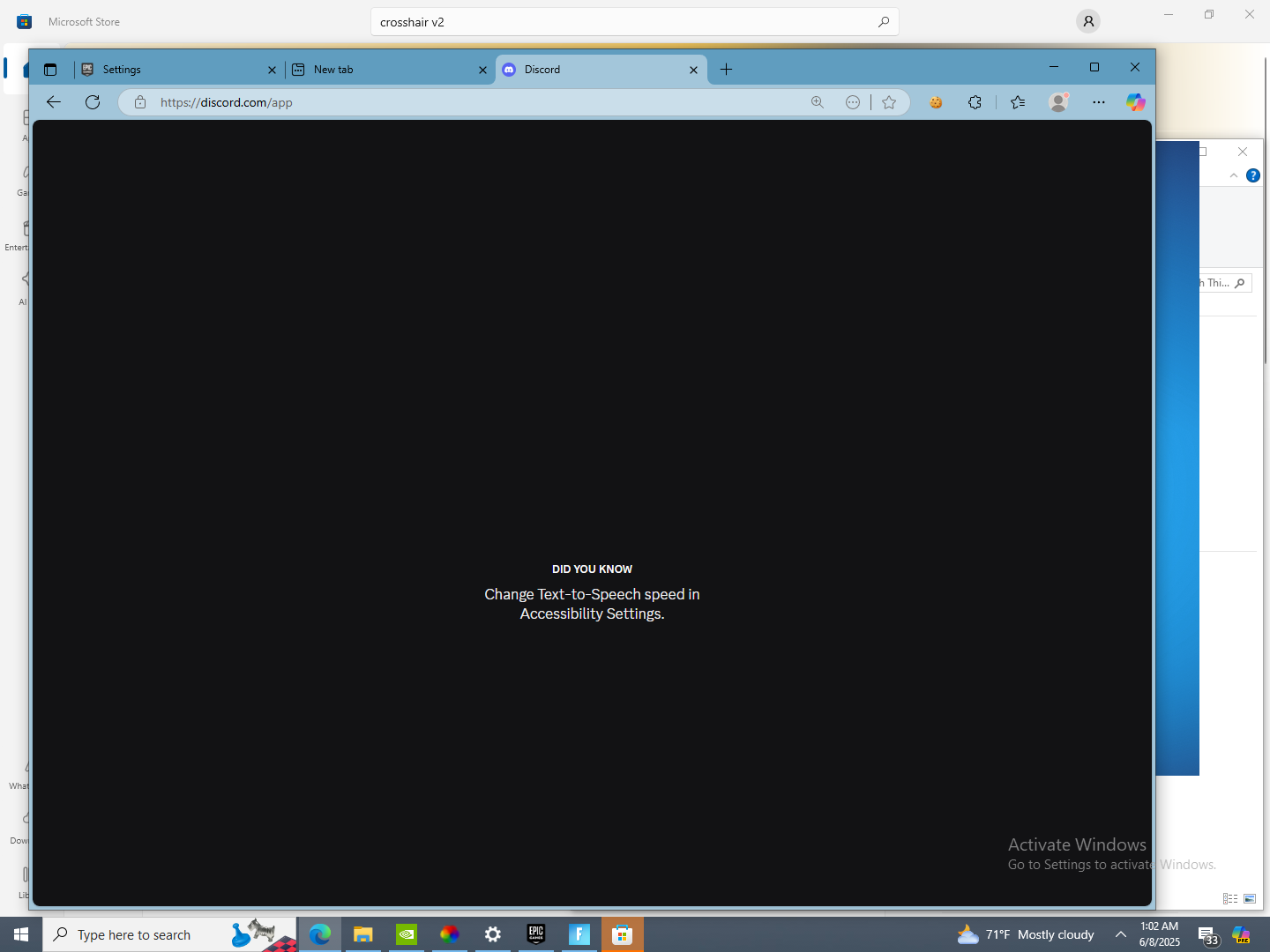
Task: Switch to the New tab tab
Action: coord(391,70)
